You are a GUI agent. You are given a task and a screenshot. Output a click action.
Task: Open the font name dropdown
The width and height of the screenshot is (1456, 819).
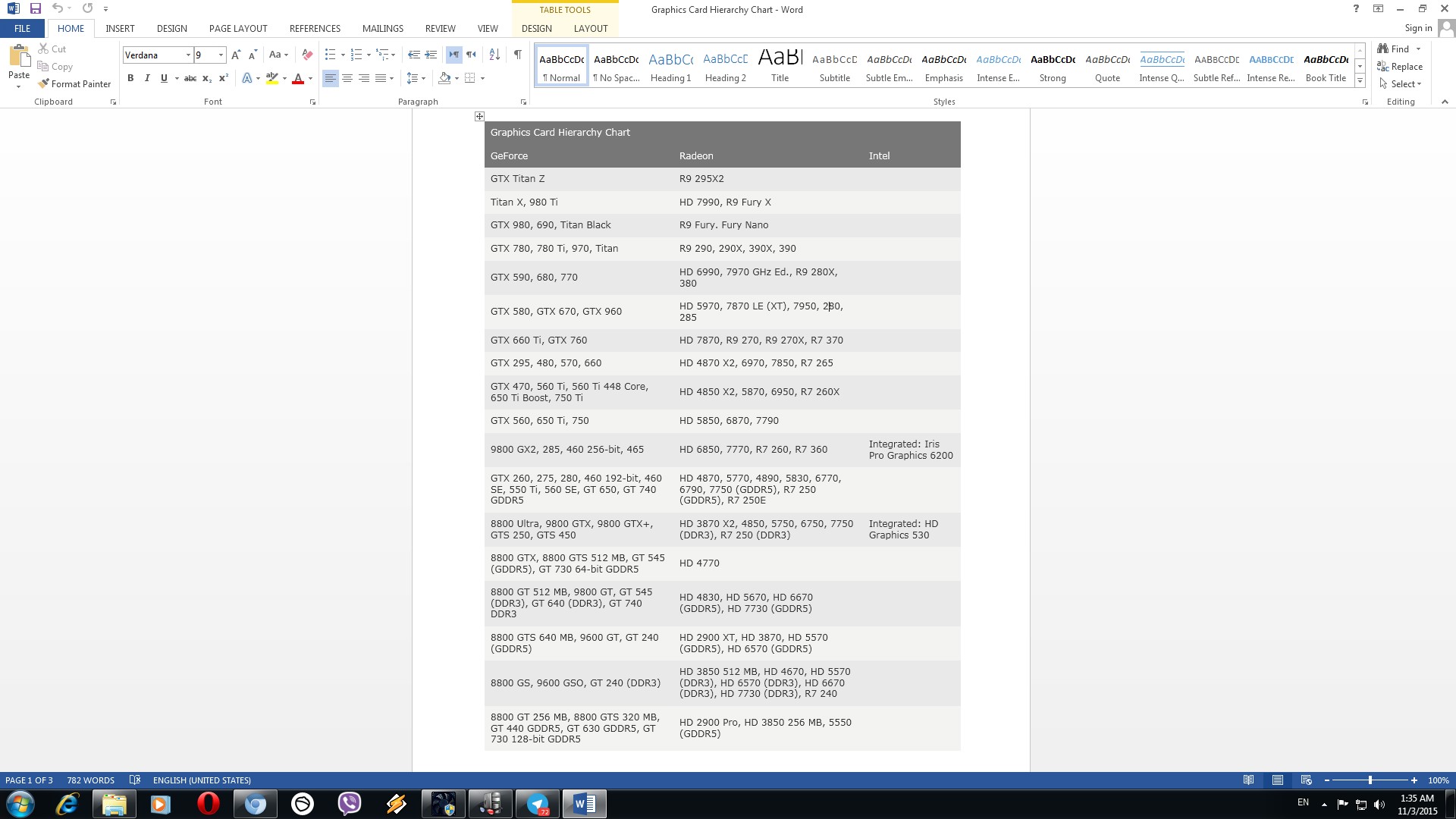(x=188, y=55)
